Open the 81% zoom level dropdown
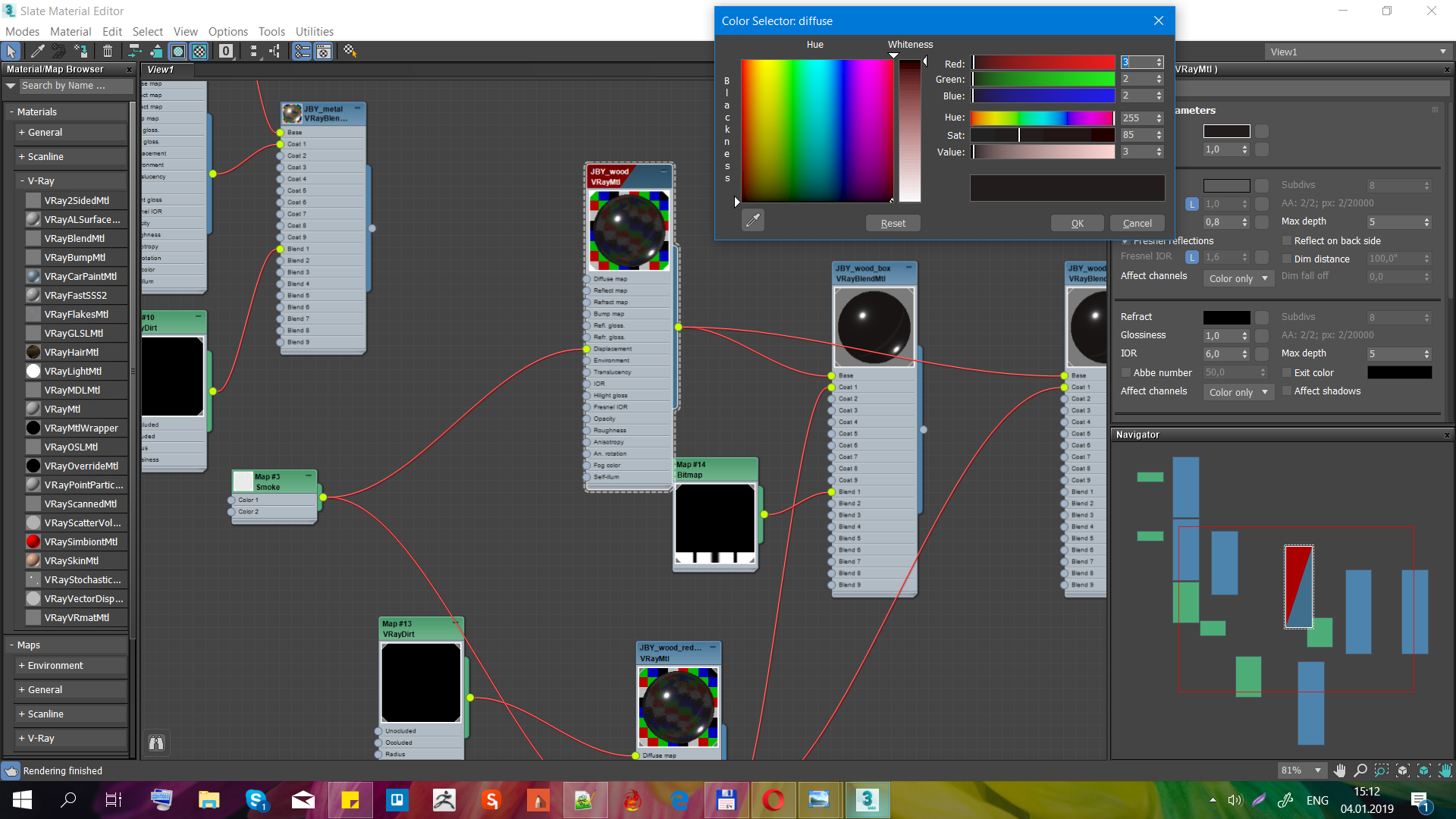The width and height of the screenshot is (1456, 819). pyautogui.click(x=1318, y=770)
